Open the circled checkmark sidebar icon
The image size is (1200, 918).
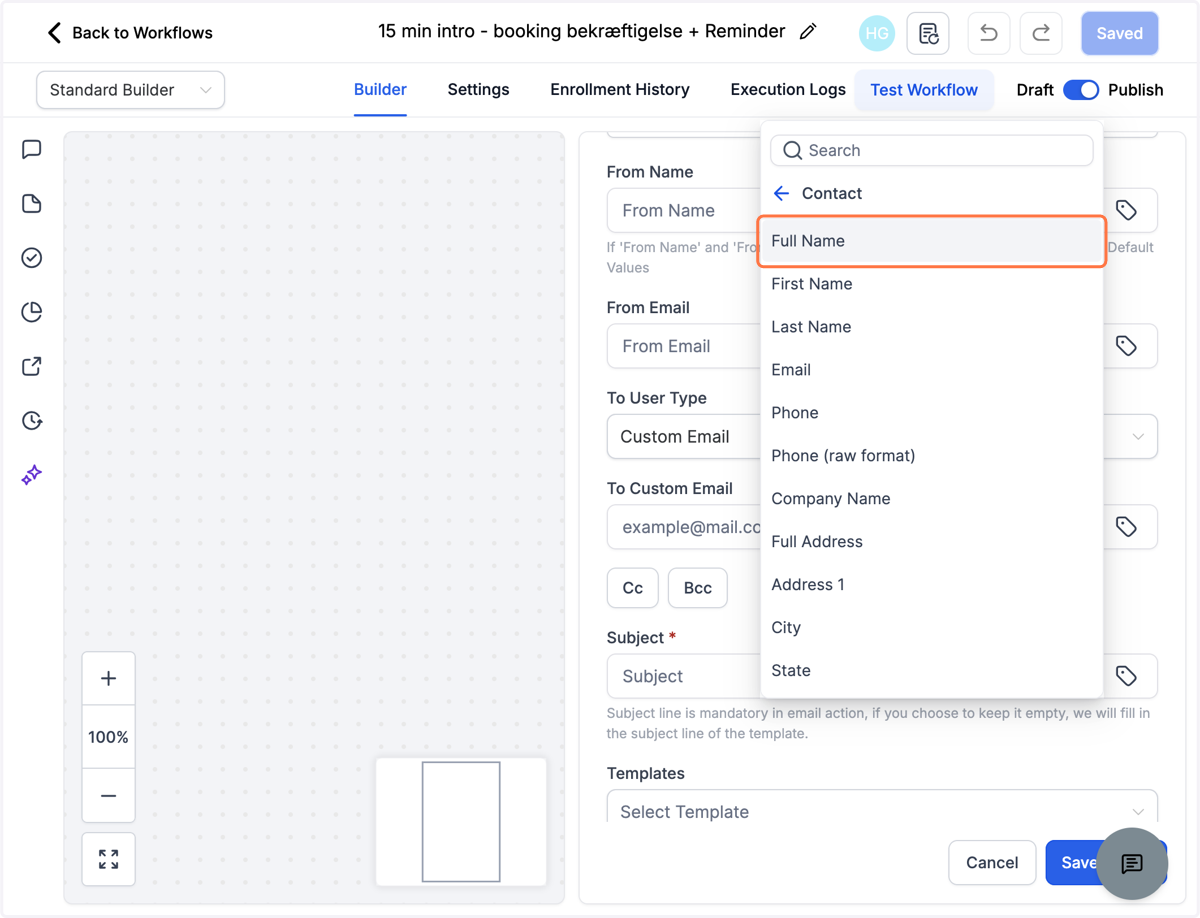[x=32, y=258]
